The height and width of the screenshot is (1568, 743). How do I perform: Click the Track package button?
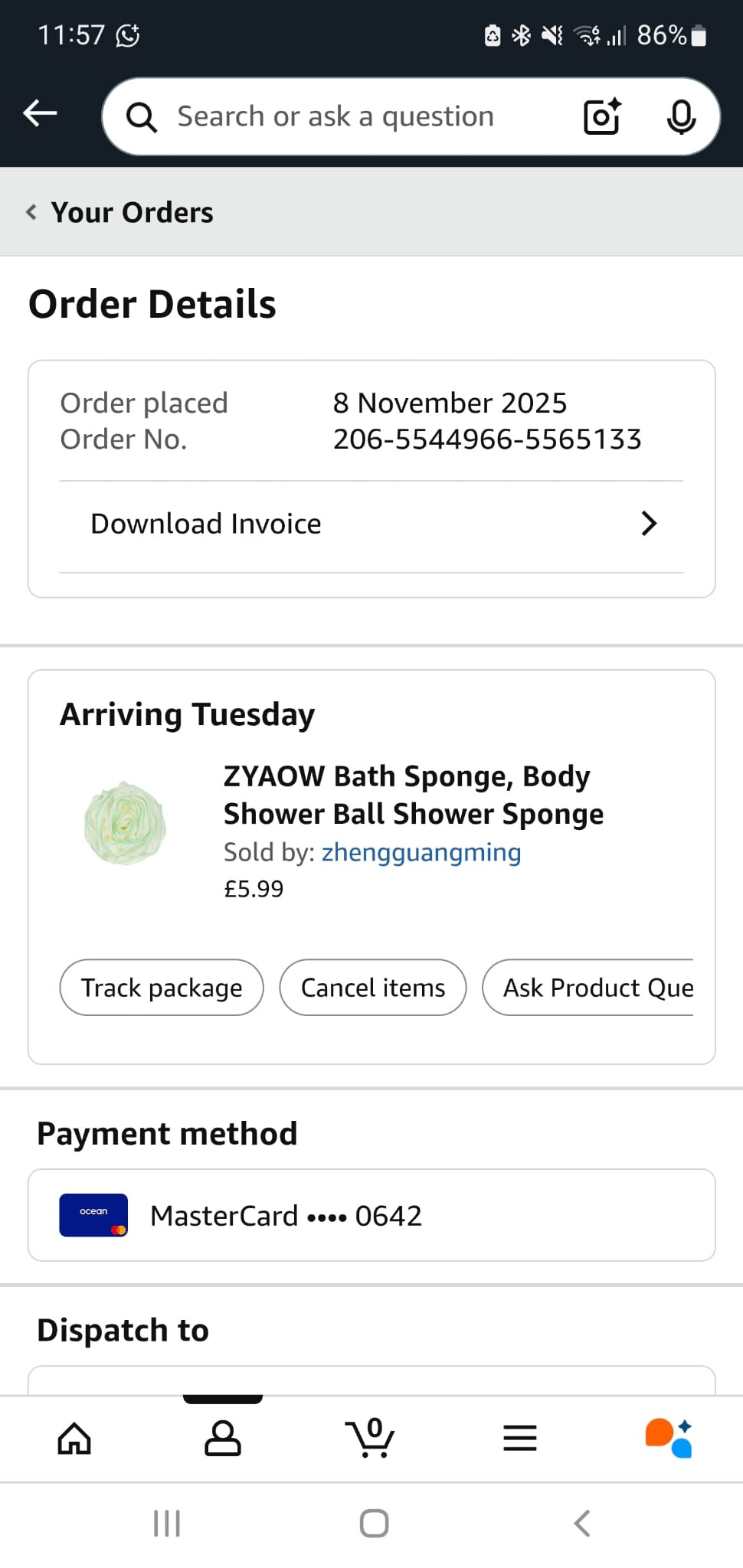pos(162,988)
